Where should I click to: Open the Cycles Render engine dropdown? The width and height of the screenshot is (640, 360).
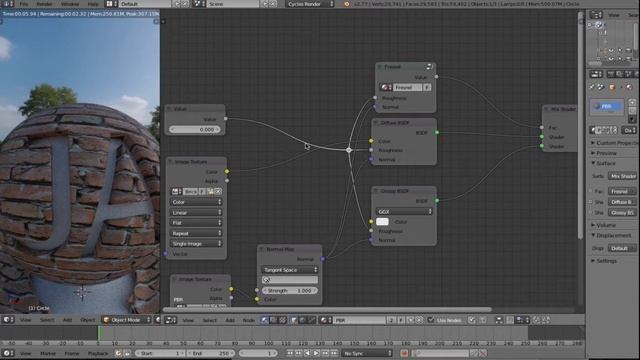pos(310,4)
